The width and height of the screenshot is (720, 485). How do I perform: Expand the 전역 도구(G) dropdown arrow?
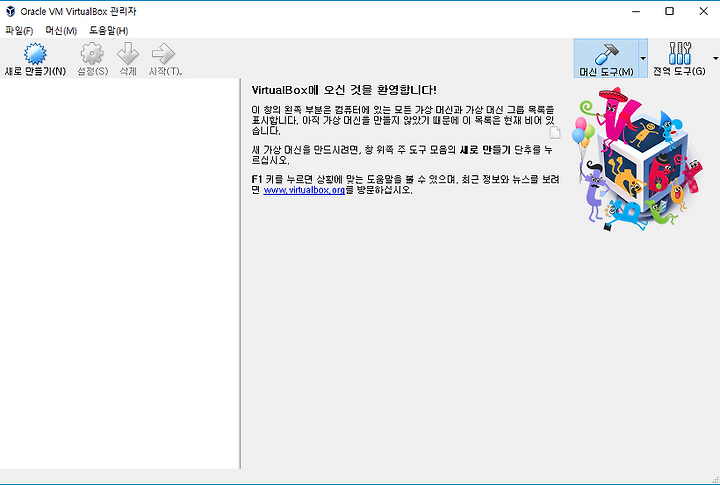[715, 58]
